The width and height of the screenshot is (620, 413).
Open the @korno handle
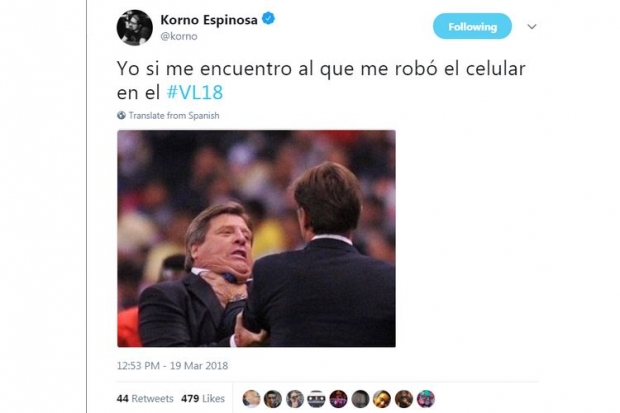179,36
